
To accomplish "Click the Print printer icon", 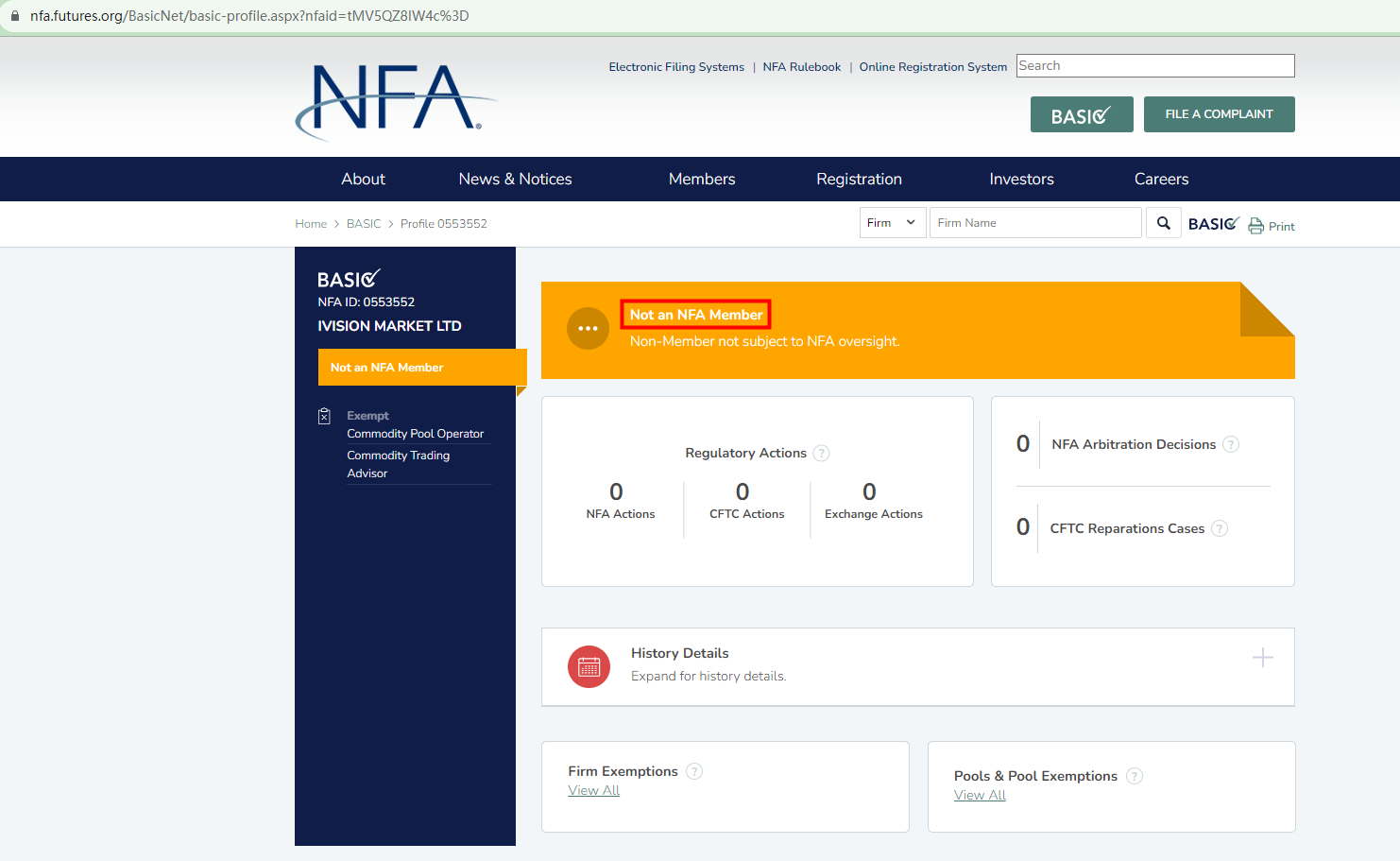I will [x=1255, y=226].
